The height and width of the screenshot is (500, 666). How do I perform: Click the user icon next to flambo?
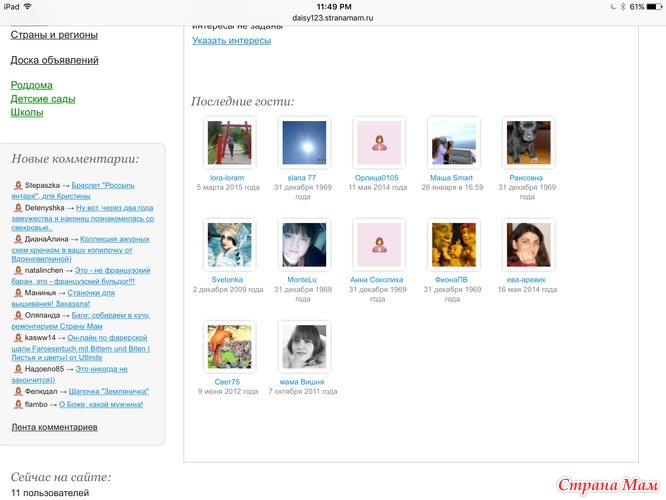click(x=19, y=405)
